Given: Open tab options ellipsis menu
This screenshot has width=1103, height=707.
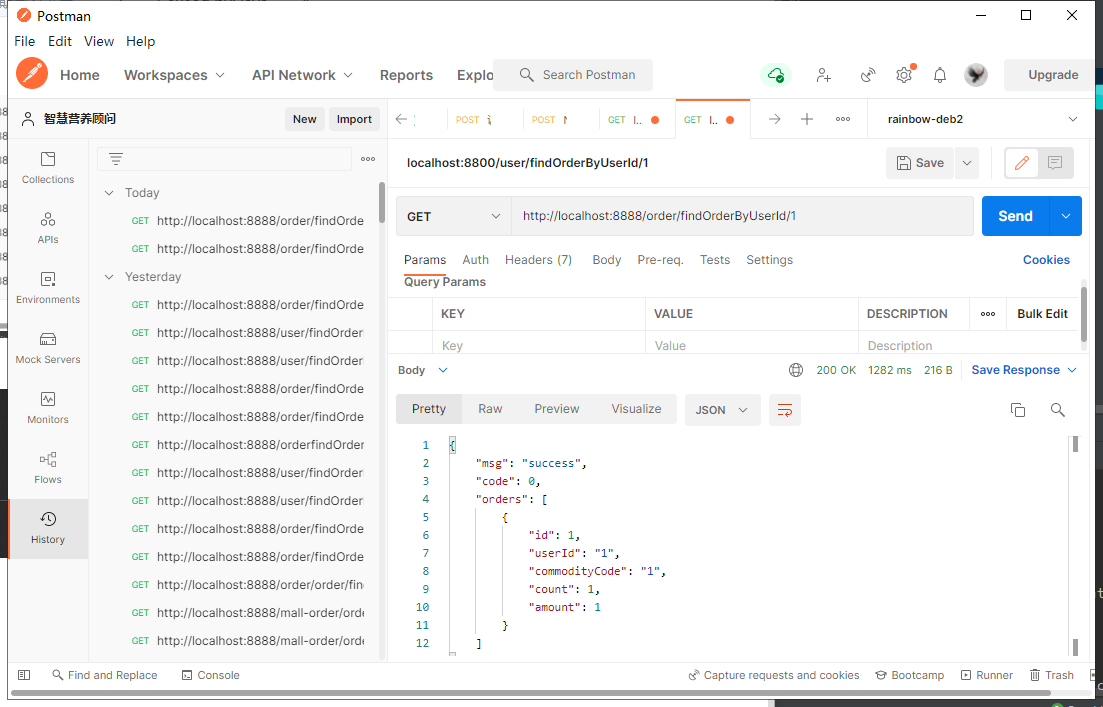Looking at the screenshot, I should point(843,120).
